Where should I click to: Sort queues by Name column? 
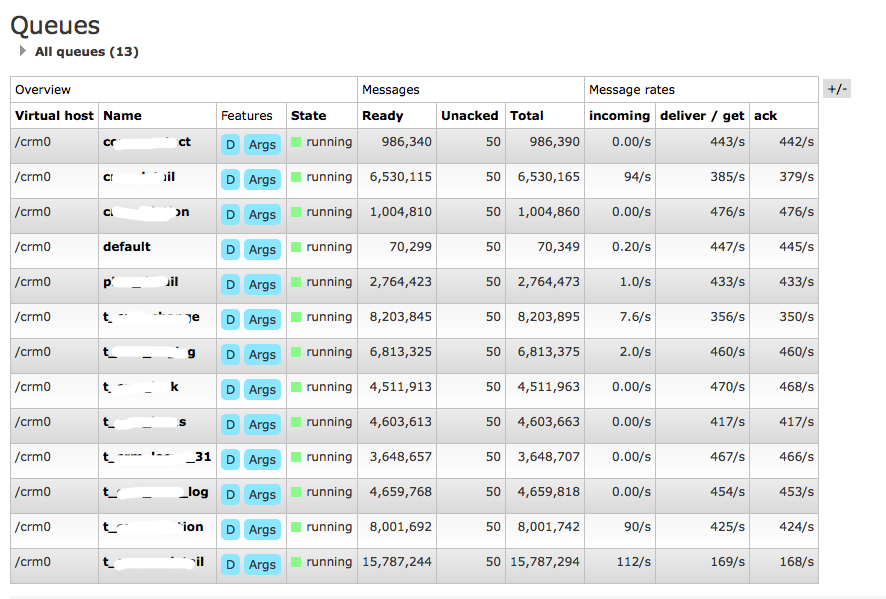click(x=122, y=116)
